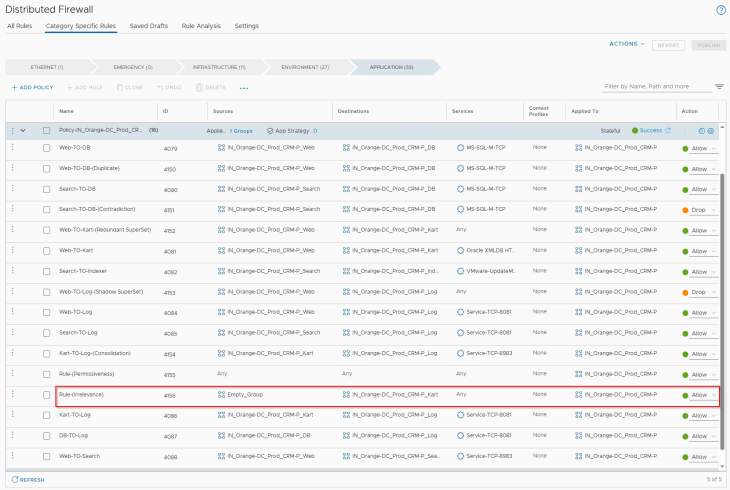Select the ENVIRONMENT (27) category
730x490 pixels.
pyautogui.click(x=303, y=67)
